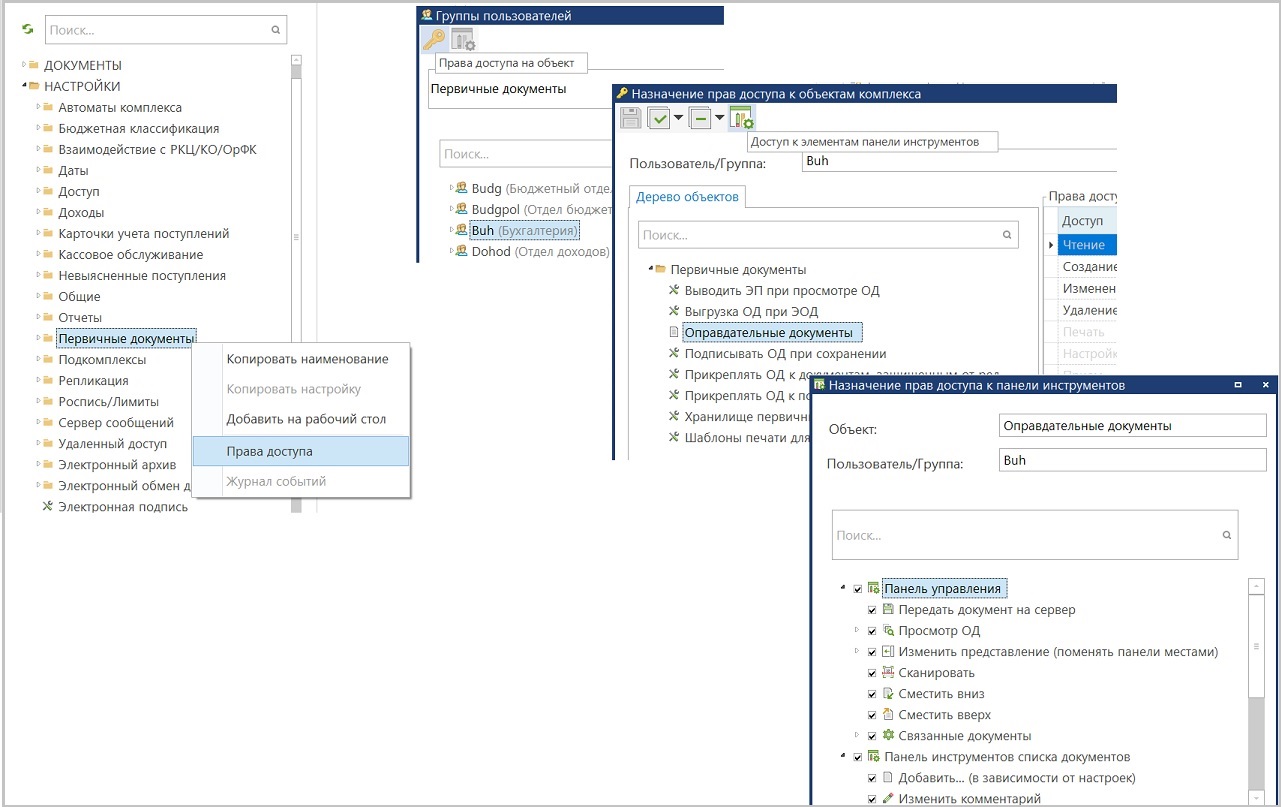Click the Выгрузка ОД при ЭОД settings icon

point(674,311)
